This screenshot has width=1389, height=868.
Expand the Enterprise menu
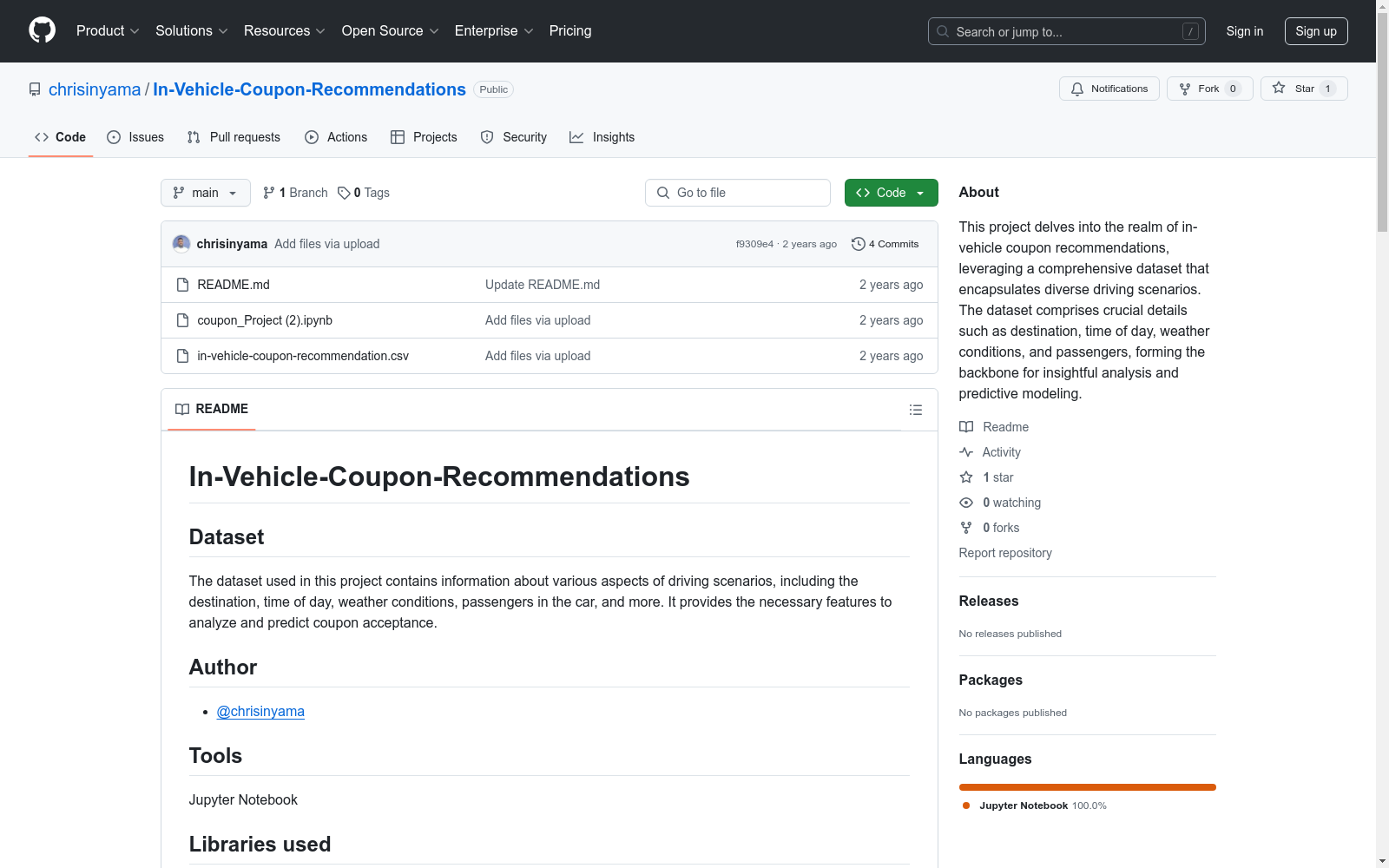pyautogui.click(x=494, y=31)
